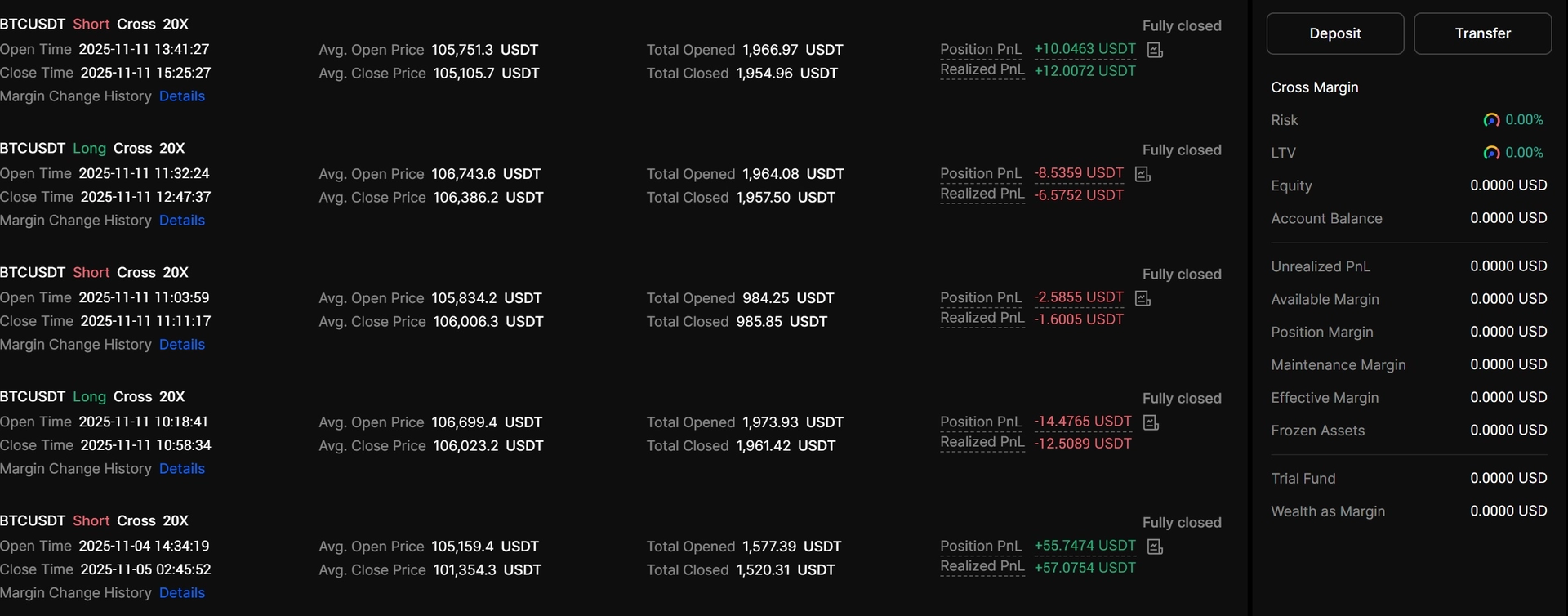Click the Risk gauge icon

[x=1491, y=120]
